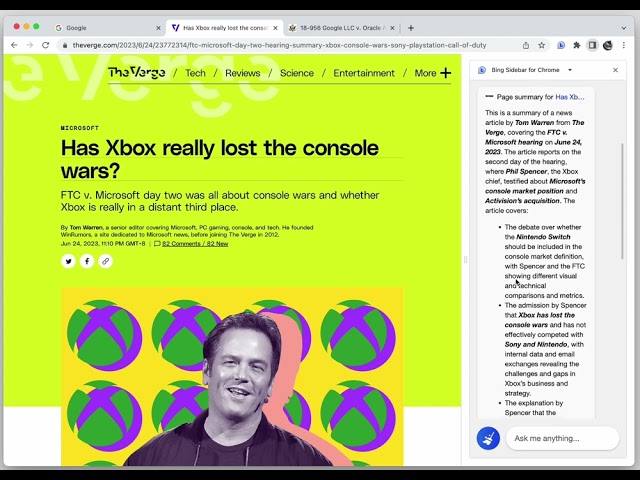Open the profile avatar icon
Viewport: 640px width, 480px height.
pyautogui.click(x=608, y=45)
